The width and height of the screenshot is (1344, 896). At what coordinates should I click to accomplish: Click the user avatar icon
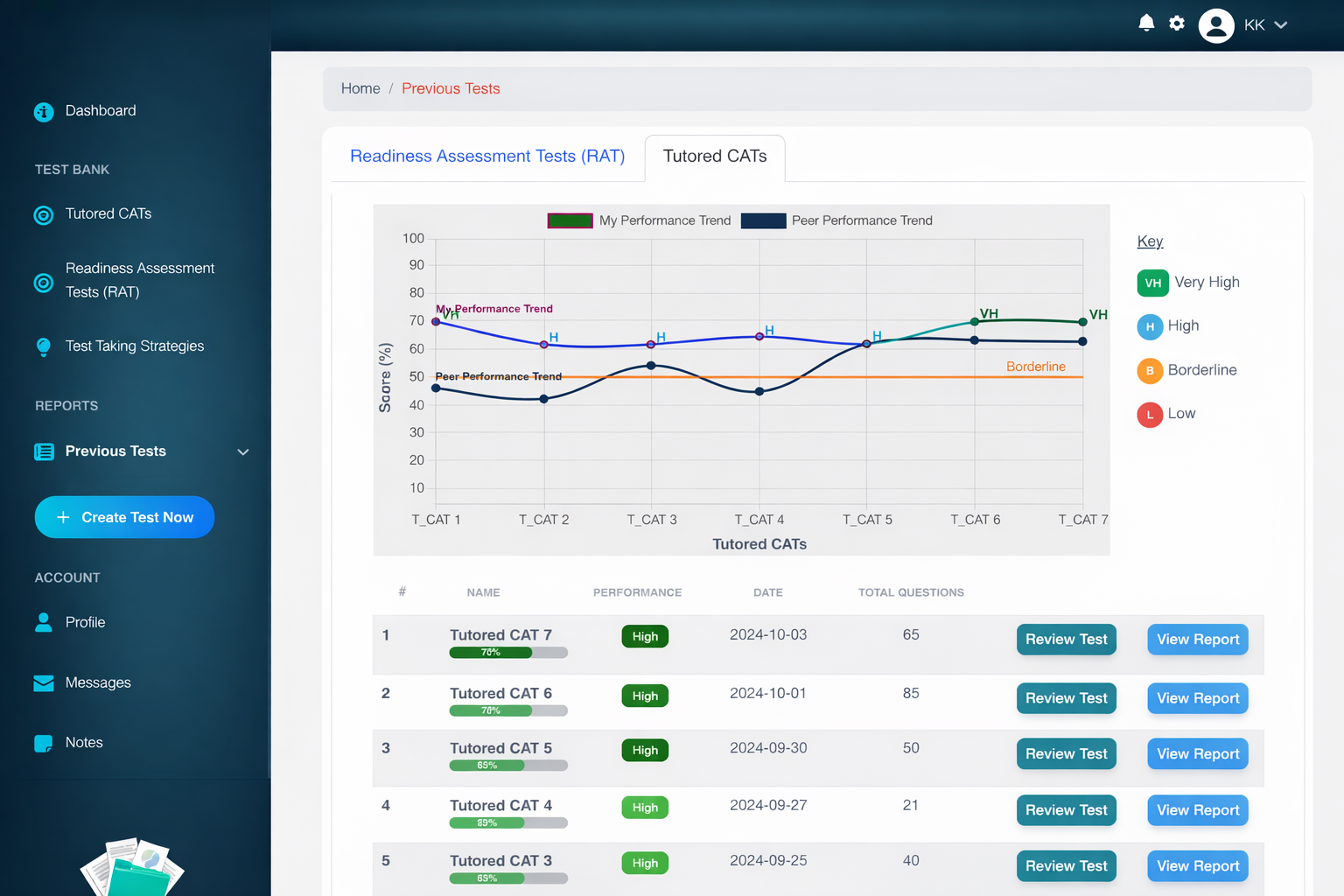1215,25
